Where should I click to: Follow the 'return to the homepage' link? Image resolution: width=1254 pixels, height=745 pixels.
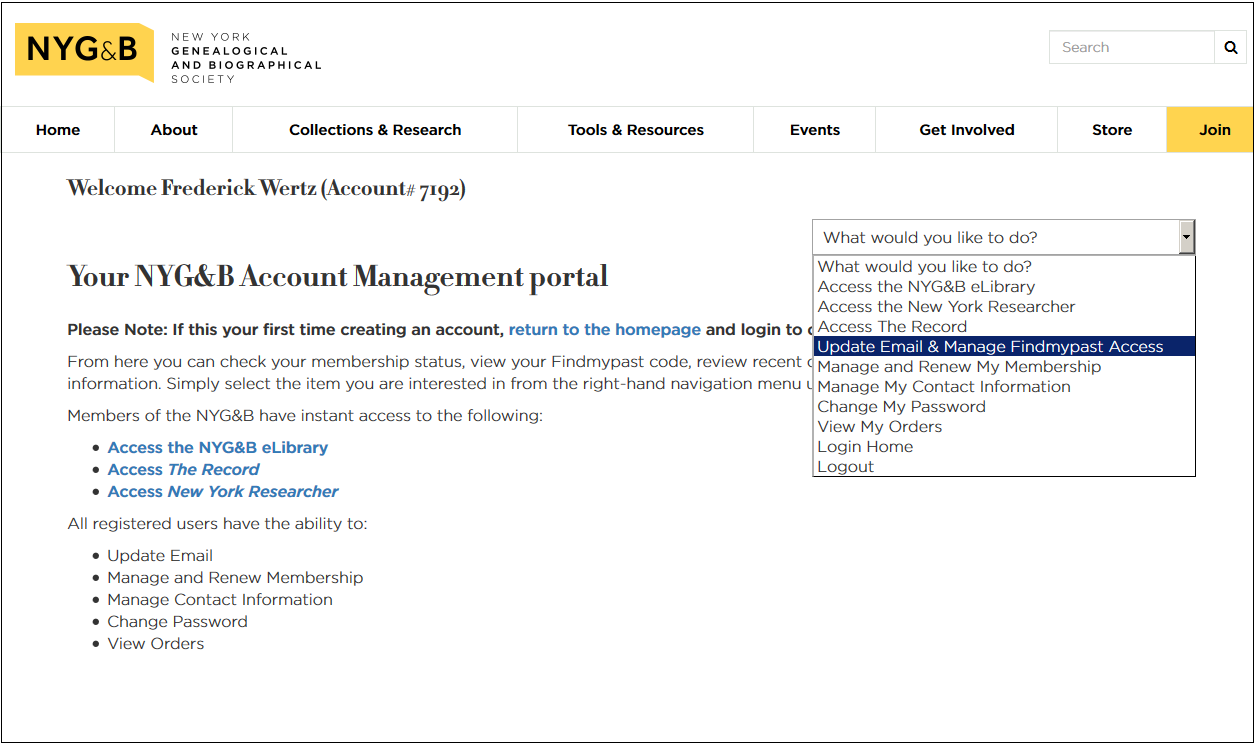604,330
